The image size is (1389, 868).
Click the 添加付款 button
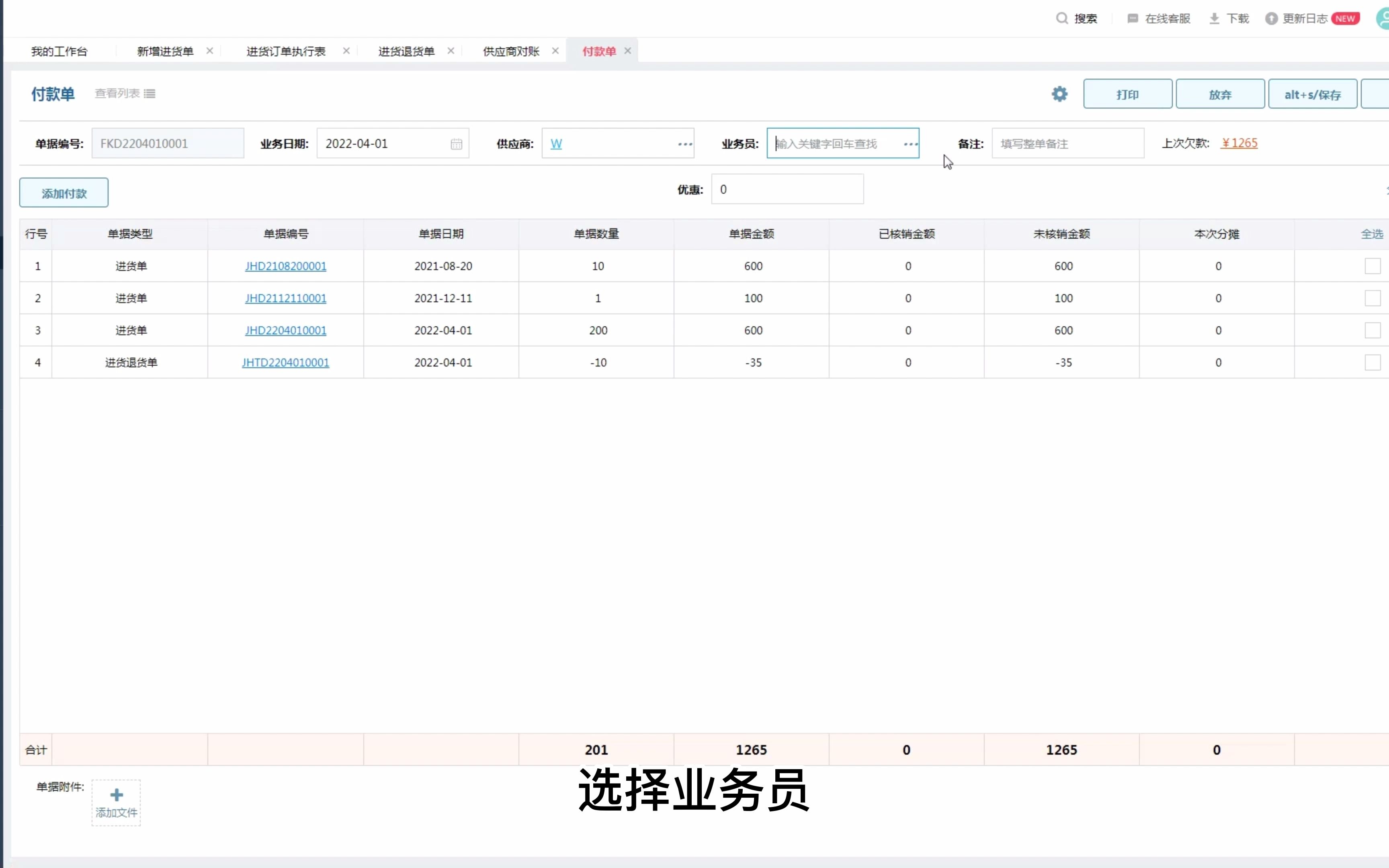(64, 193)
